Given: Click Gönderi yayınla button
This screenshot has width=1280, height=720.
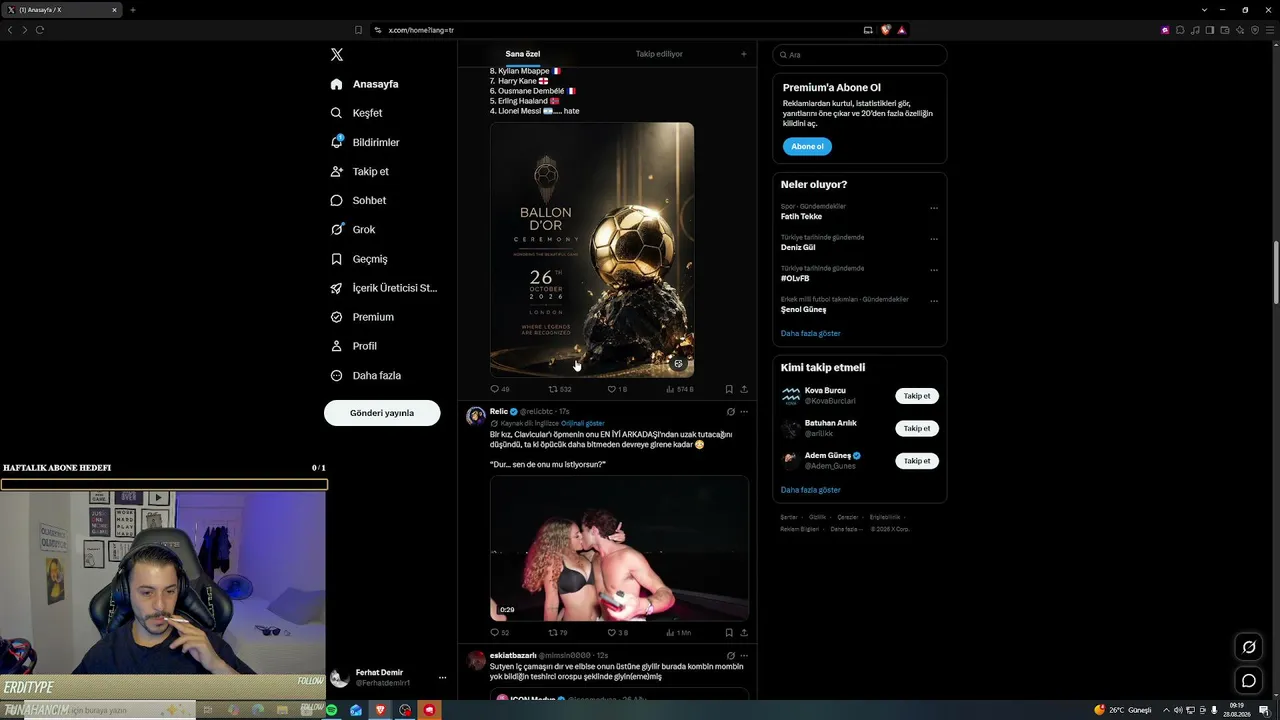Looking at the screenshot, I should click(x=382, y=413).
